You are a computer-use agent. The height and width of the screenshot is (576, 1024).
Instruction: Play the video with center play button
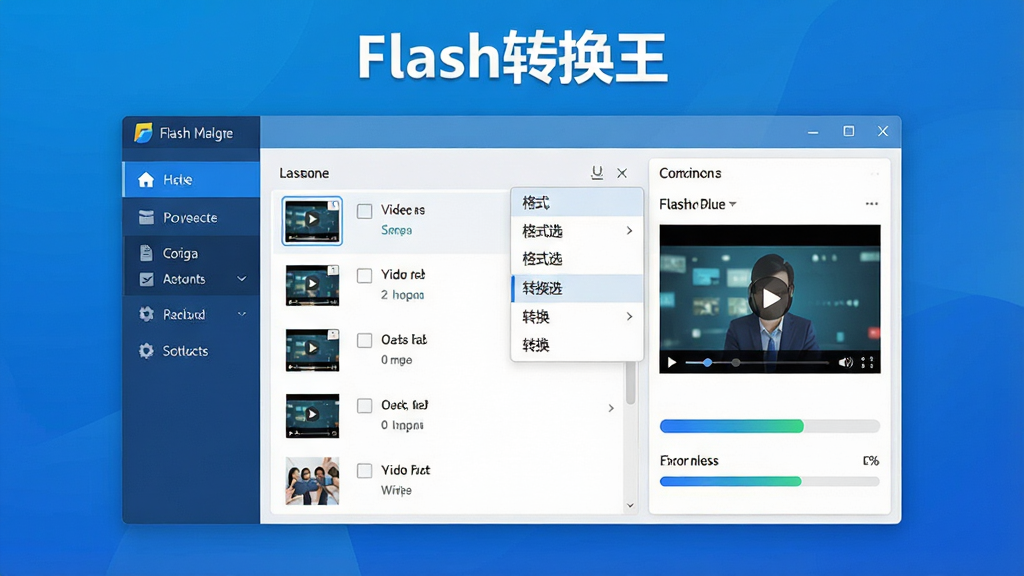point(770,298)
